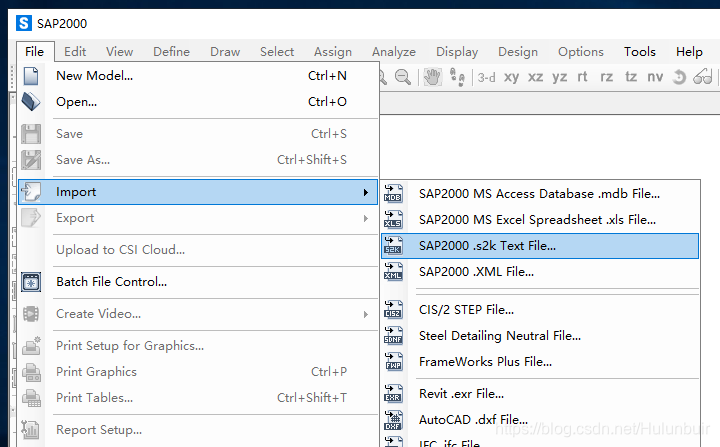Open the File menu
The image size is (720, 447).
pos(35,51)
